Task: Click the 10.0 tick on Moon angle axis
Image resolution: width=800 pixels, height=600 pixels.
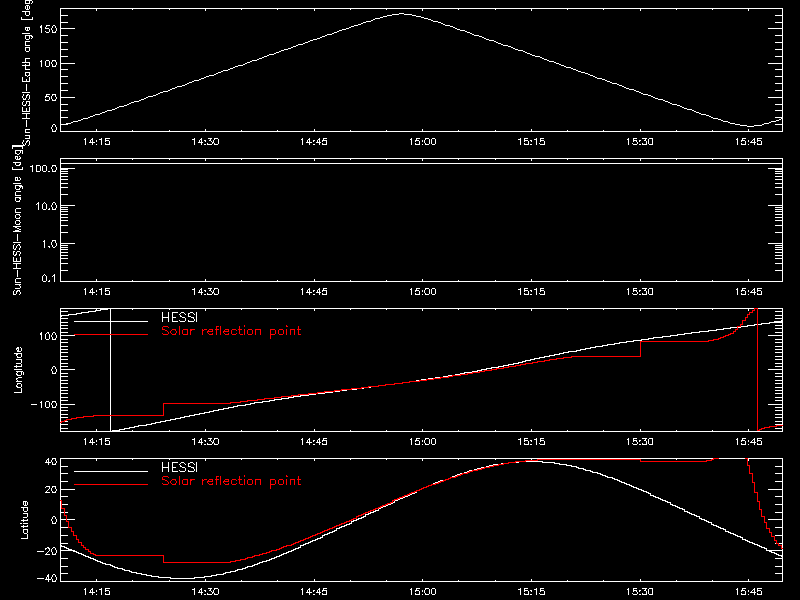Action: click(46, 206)
